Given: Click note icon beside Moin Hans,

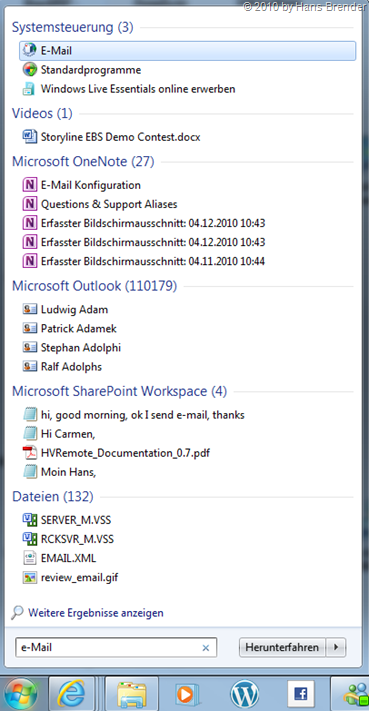Looking at the screenshot, I should tap(29, 472).
